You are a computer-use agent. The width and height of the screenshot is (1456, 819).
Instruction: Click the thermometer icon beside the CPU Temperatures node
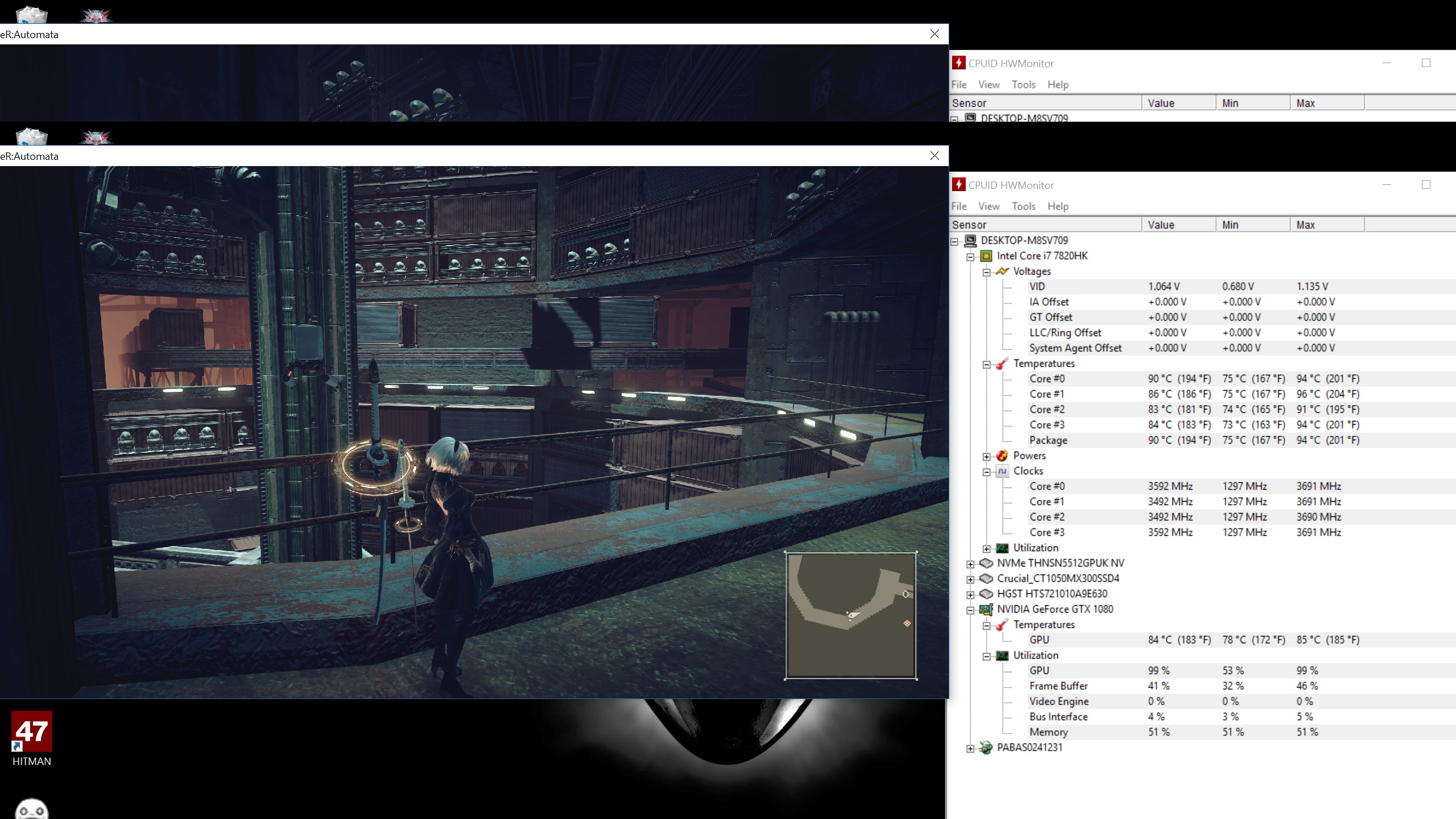pyautogui.click(x=1002, y=363)
